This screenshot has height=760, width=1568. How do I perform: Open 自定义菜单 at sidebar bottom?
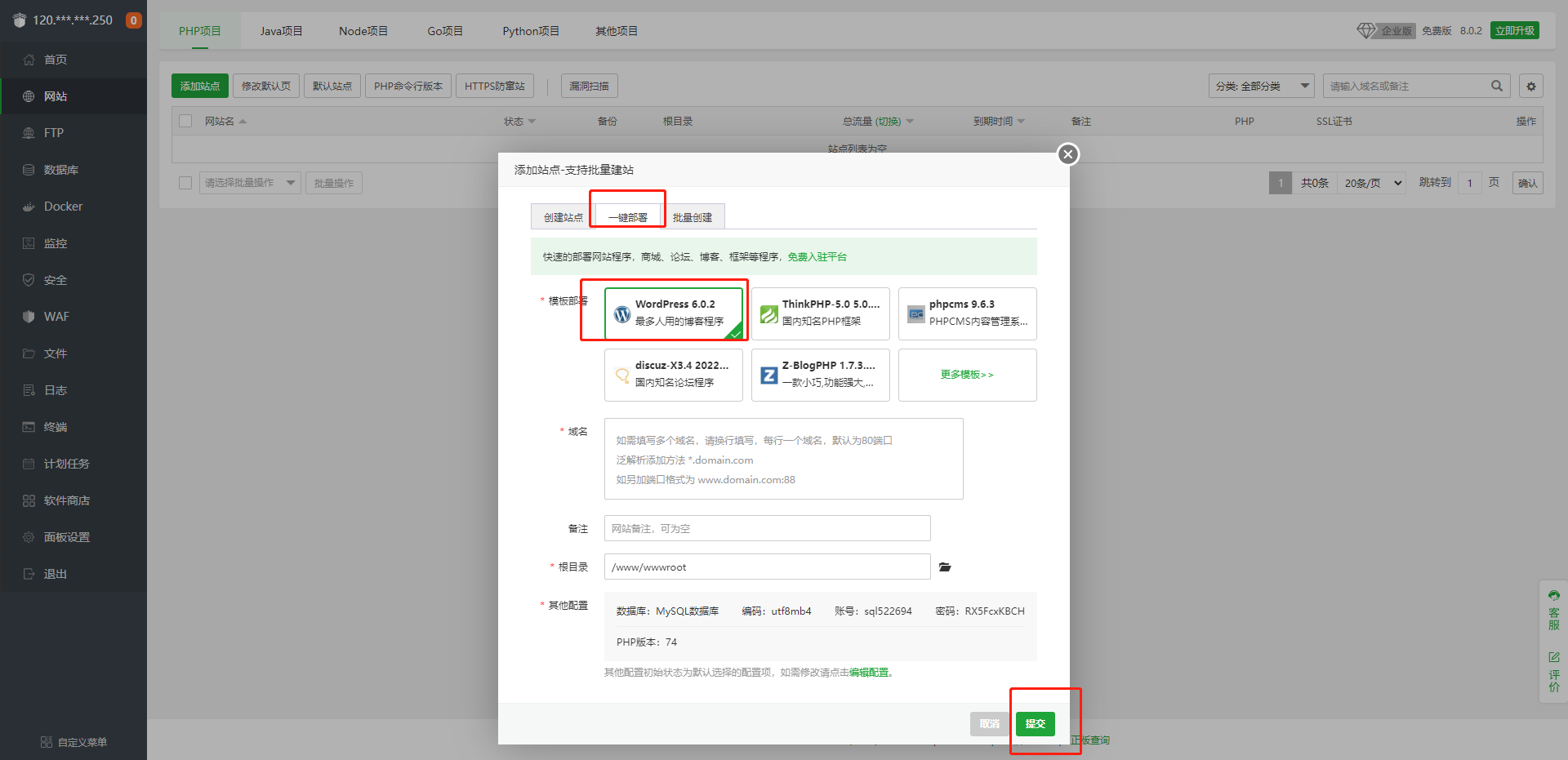point(73,742)
